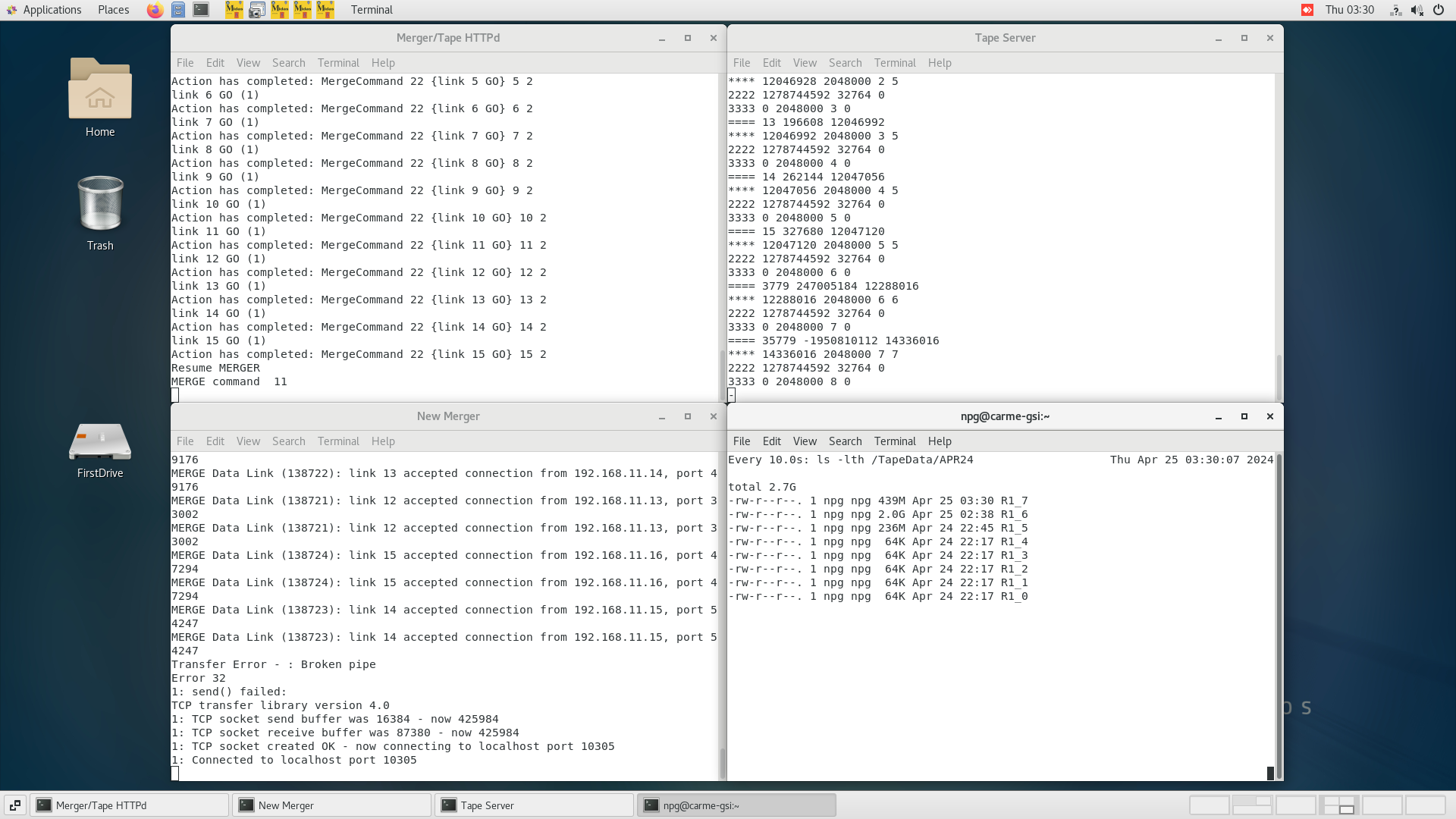Open the terminal launcher in top panel

pyautogui.click(x=201, y=10)
